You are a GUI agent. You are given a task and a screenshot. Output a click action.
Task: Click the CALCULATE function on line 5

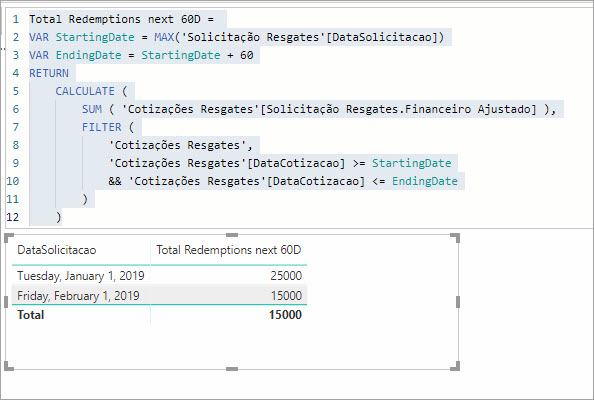[85, 91]
